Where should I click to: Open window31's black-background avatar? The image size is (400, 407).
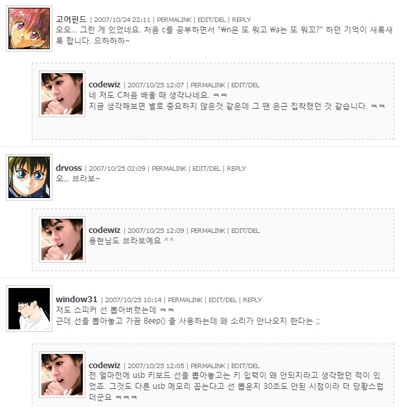pyautogui.click(x=29, y=308)
